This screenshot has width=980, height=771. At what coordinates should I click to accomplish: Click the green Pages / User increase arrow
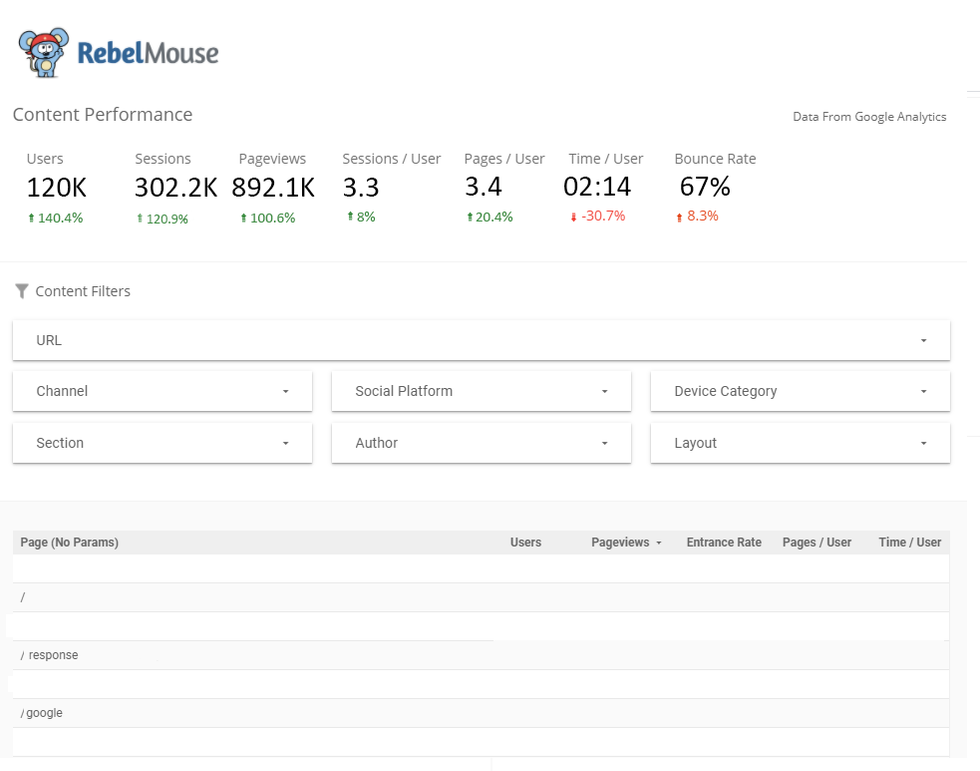(x=469, y=218)
